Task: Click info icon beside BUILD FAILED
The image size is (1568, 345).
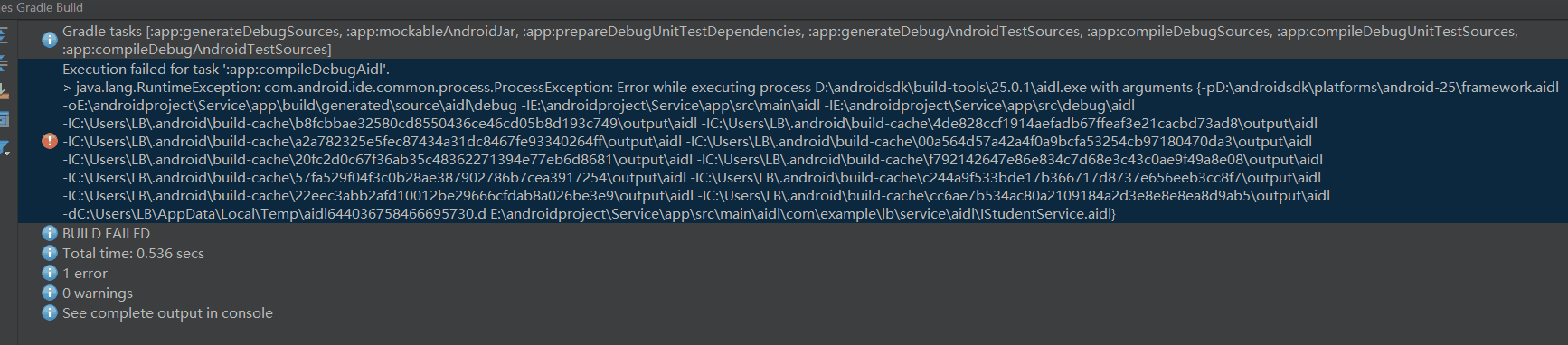Action: coord(50,233)
